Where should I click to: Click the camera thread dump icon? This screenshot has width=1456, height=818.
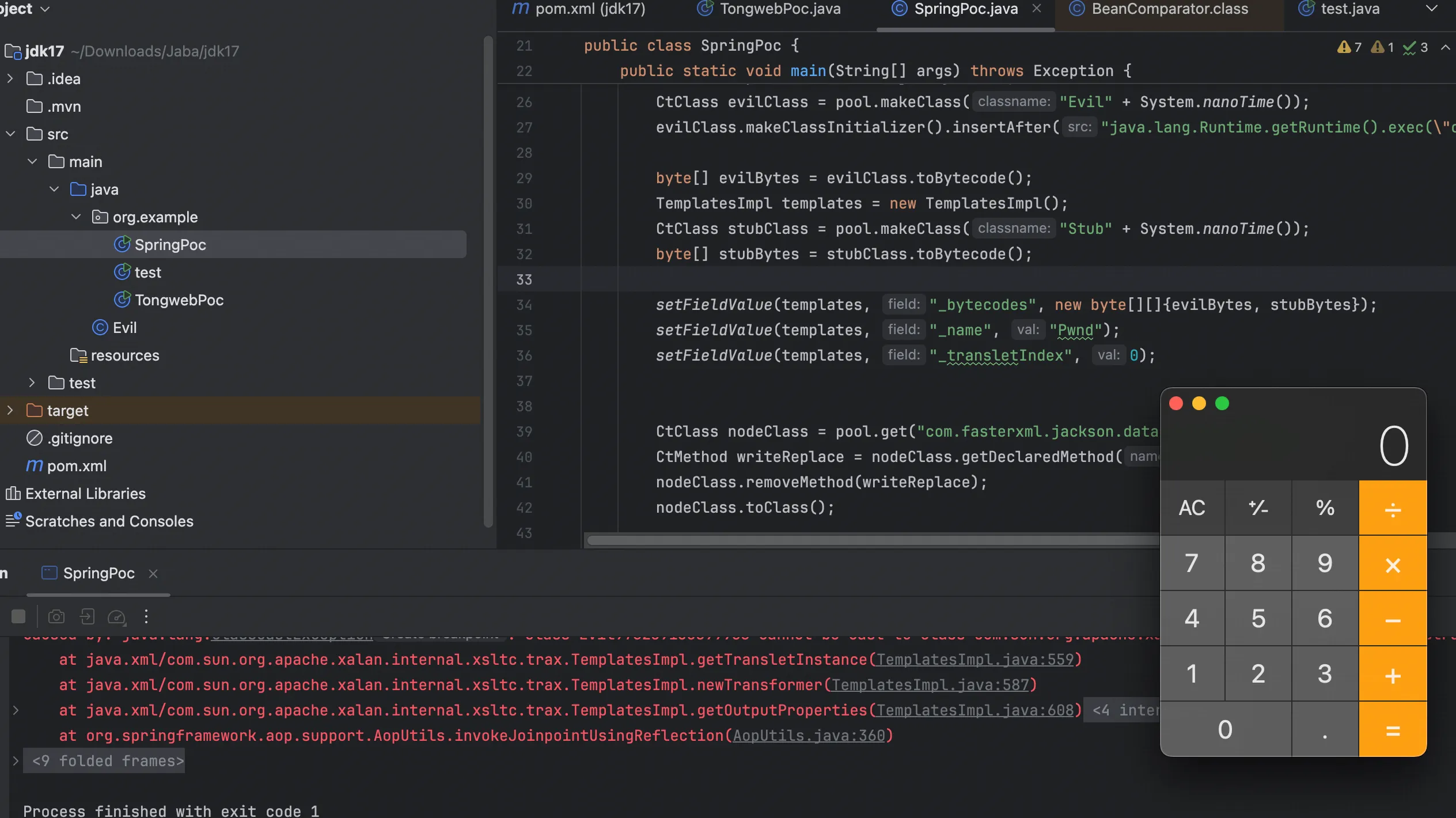[x=56, y=617]
